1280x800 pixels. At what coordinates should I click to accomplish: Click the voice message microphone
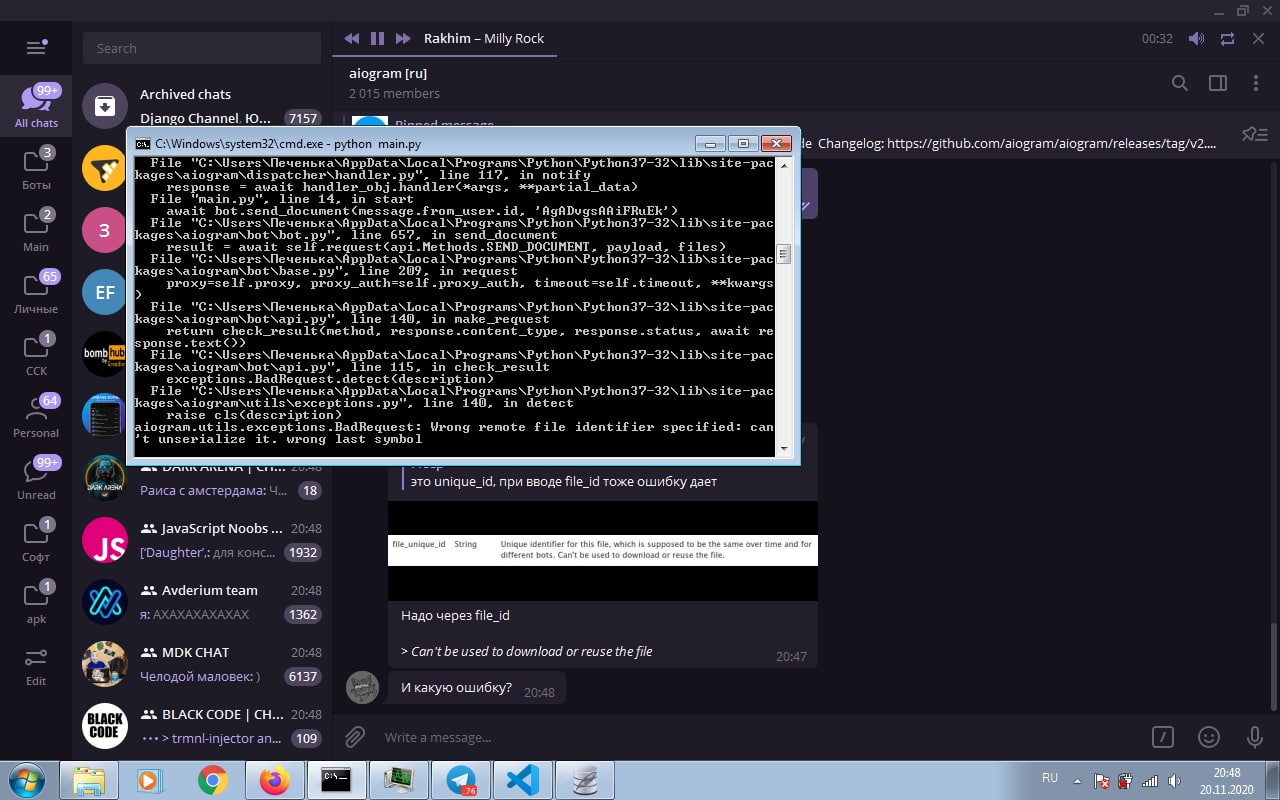click(1255, 737)
